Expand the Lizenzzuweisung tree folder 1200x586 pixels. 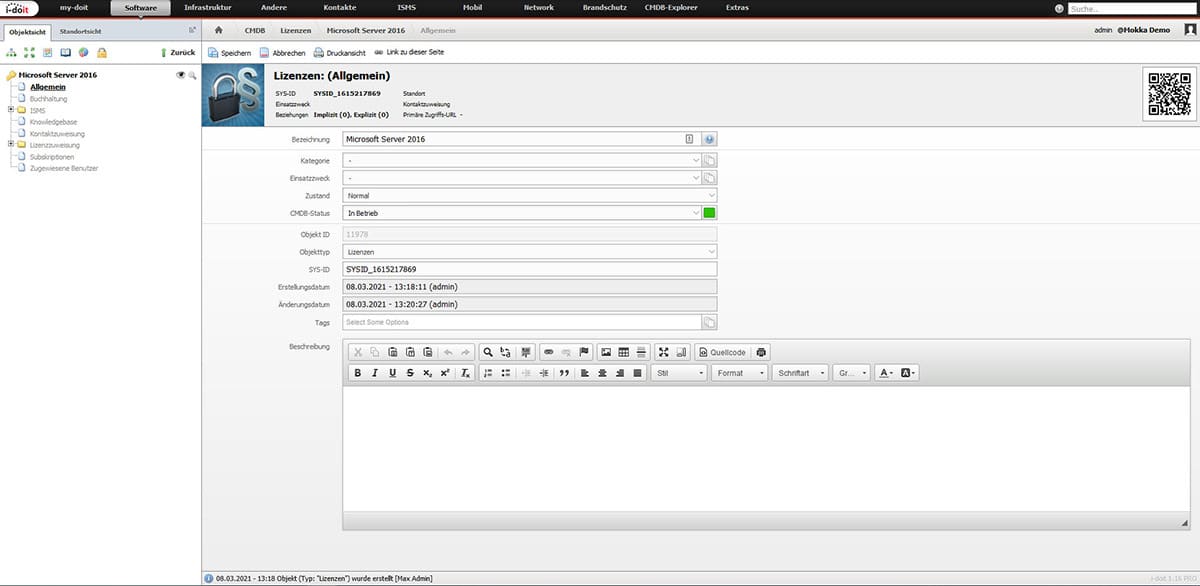pyautogui.click(x=10, y=145)
